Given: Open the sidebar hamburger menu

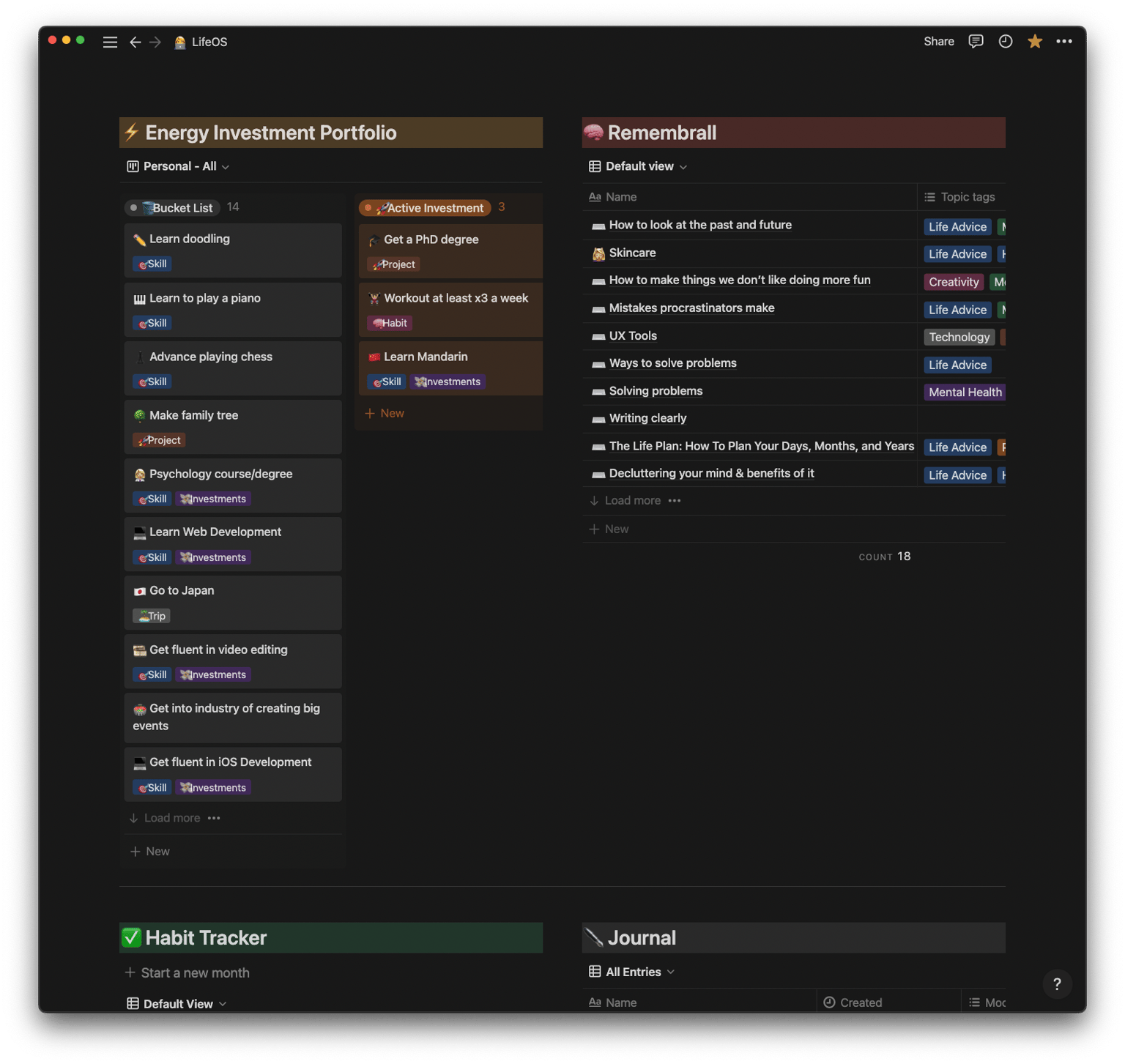Looking at the screenshot, I should 110,42.
